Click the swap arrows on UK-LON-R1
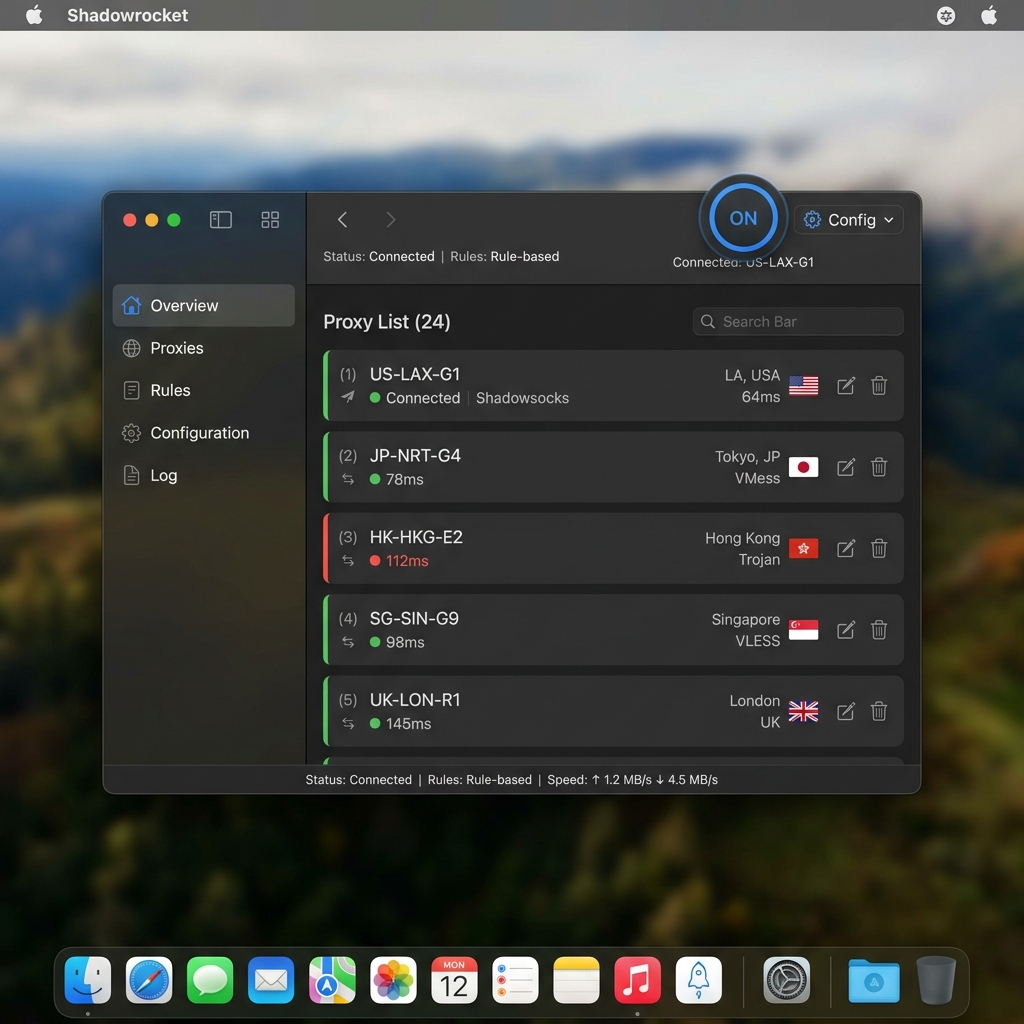Viewport: 1024px width, 1024px height. [x=348, y=724]
